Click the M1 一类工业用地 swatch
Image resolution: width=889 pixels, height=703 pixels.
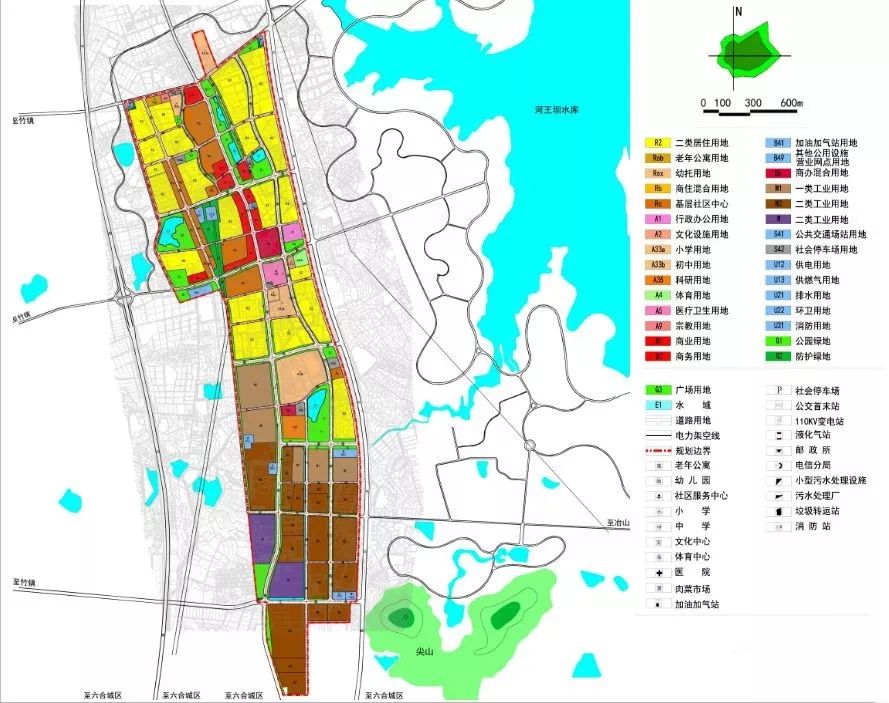tap(779, 189)
